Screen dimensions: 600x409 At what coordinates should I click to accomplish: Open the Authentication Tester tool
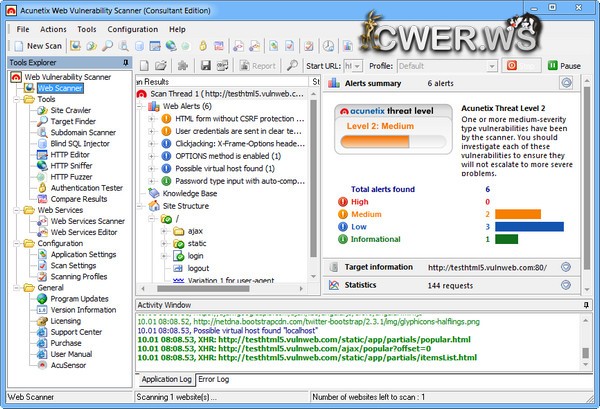(86, 188)
